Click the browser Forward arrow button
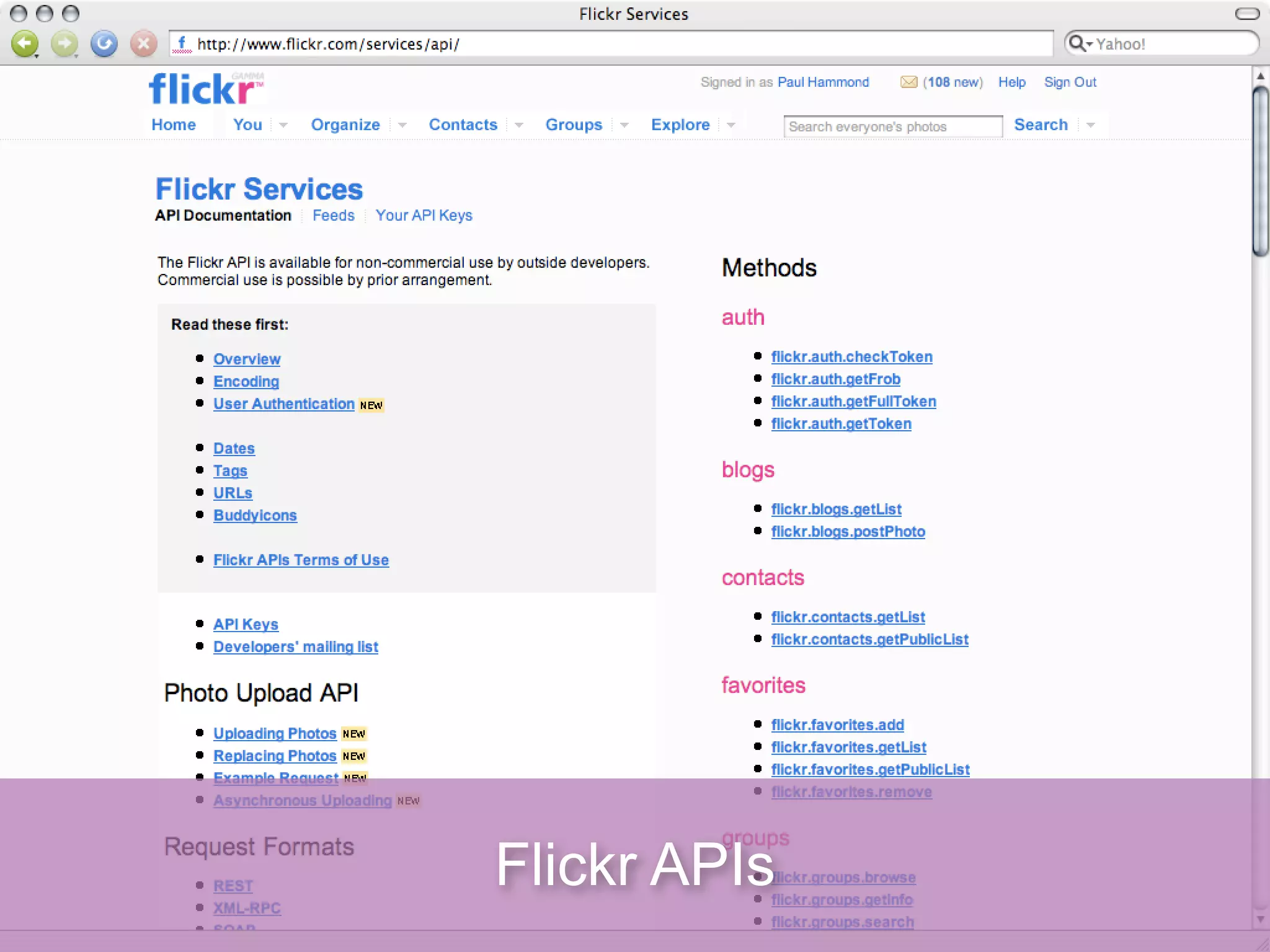The width and height of the screenshot is (1270, 952). point(64,44)
